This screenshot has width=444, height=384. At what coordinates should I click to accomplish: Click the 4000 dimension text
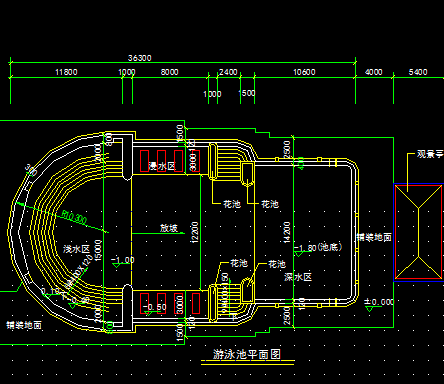374,72
